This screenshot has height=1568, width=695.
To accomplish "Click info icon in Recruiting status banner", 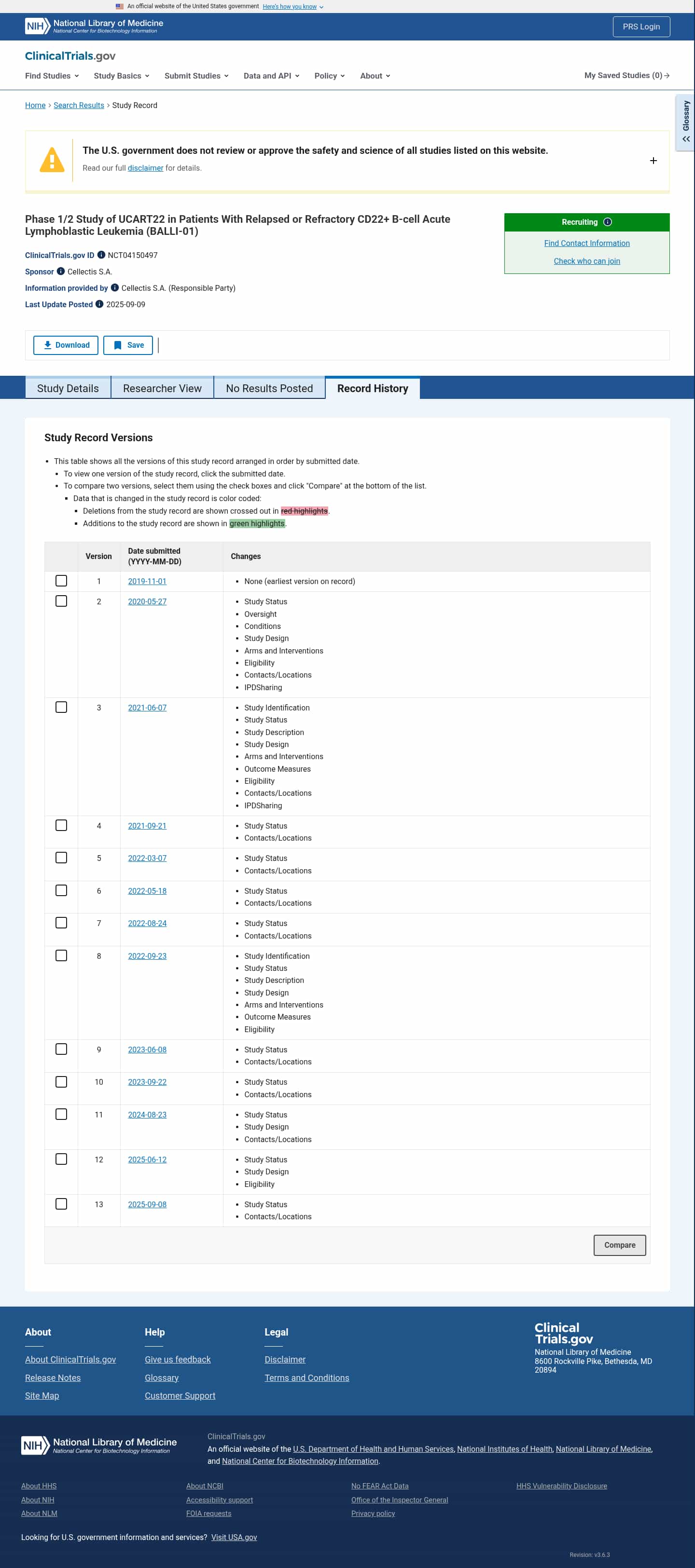I will coord(607,222).
